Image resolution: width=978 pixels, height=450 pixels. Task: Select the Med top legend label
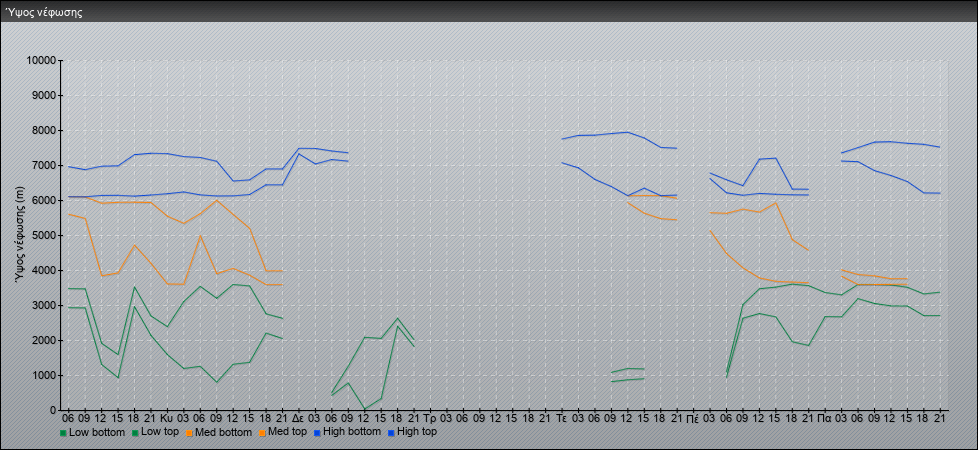click(286, 432)
